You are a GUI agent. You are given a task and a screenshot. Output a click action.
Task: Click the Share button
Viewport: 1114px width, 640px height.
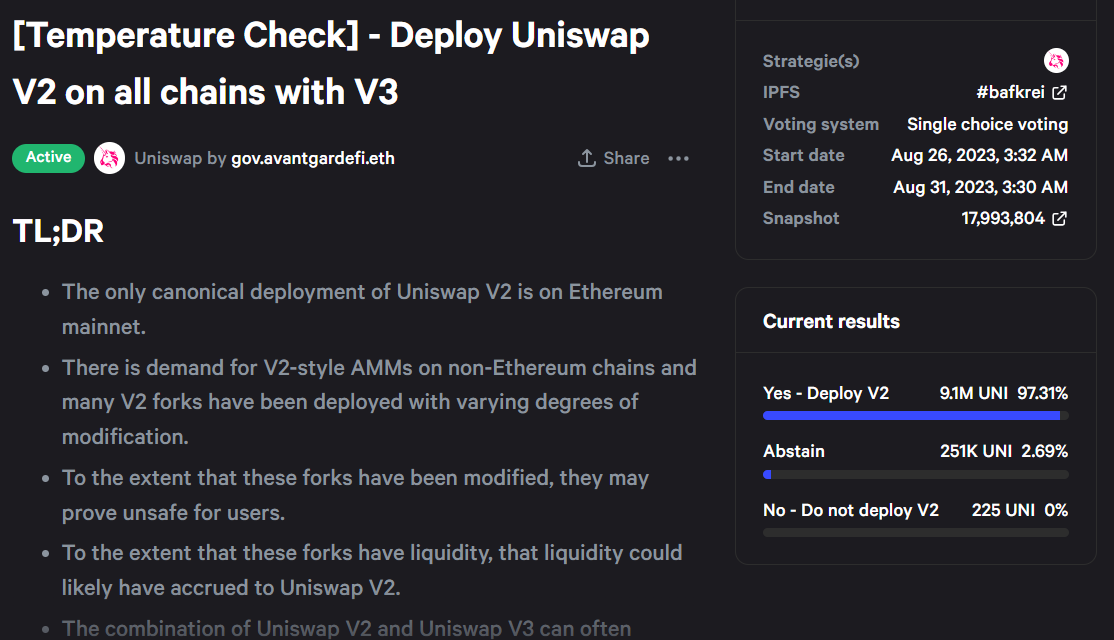point(613,157)
